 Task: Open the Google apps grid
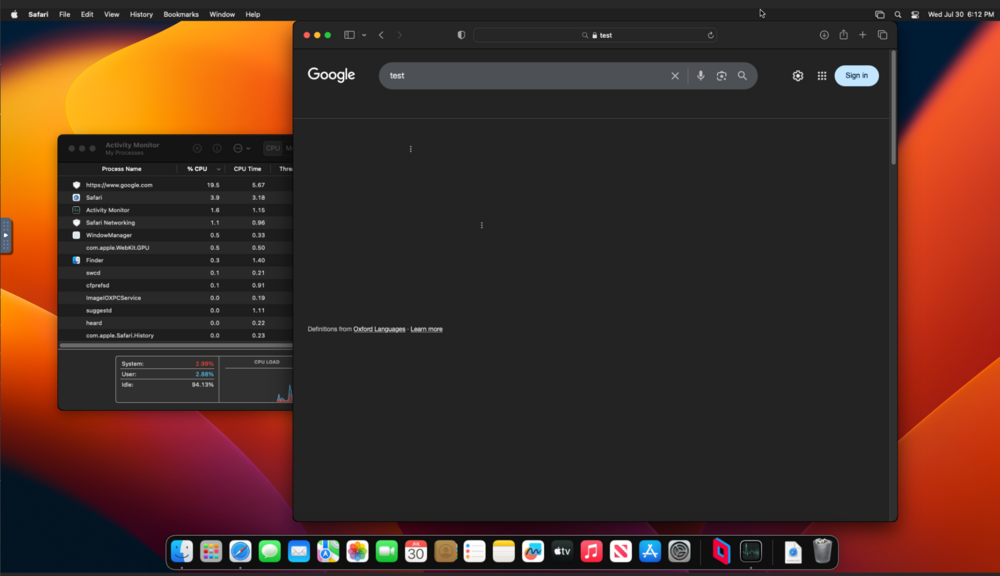point(821,76)
